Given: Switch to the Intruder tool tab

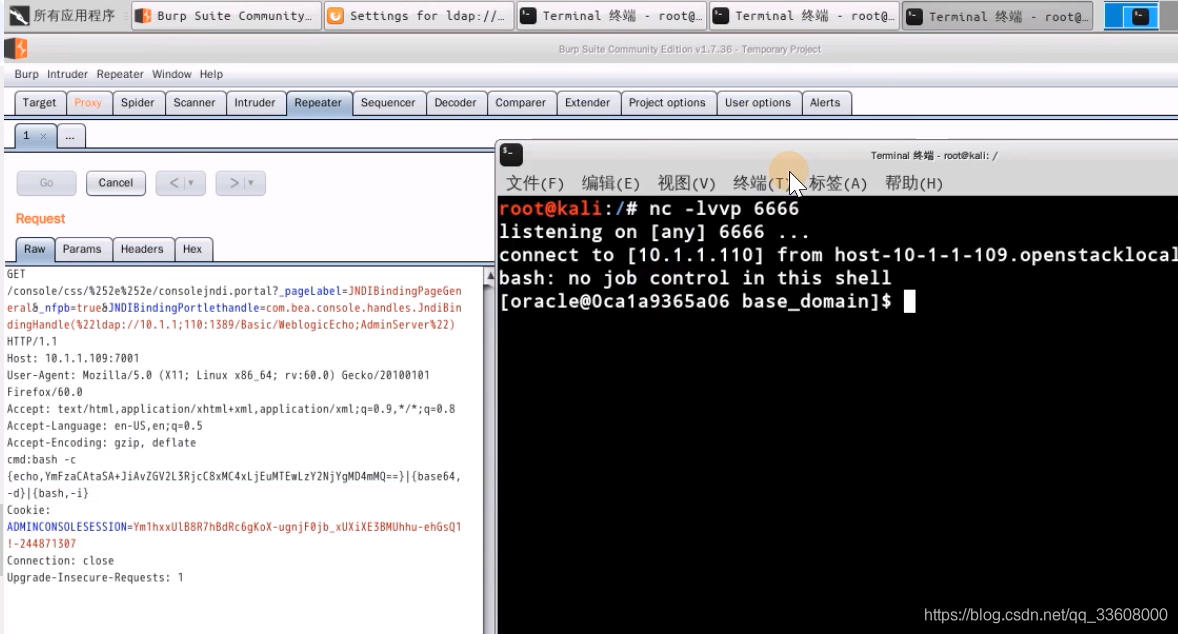Looking at the screenshot, I should coord(255,103).
